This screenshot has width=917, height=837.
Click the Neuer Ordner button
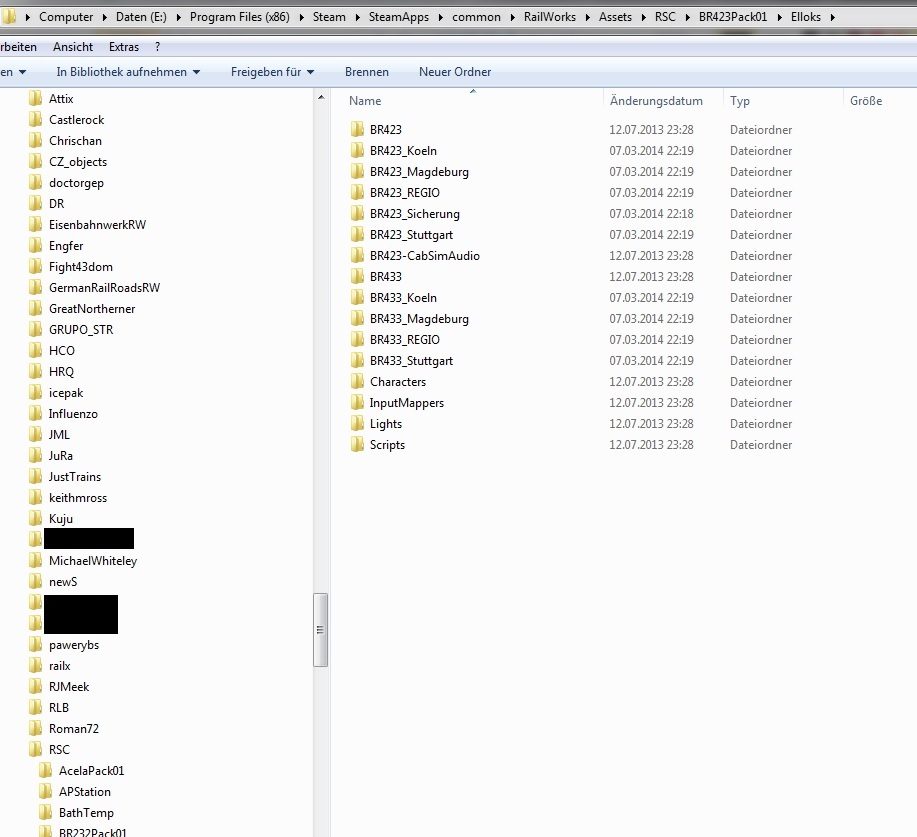455,72
